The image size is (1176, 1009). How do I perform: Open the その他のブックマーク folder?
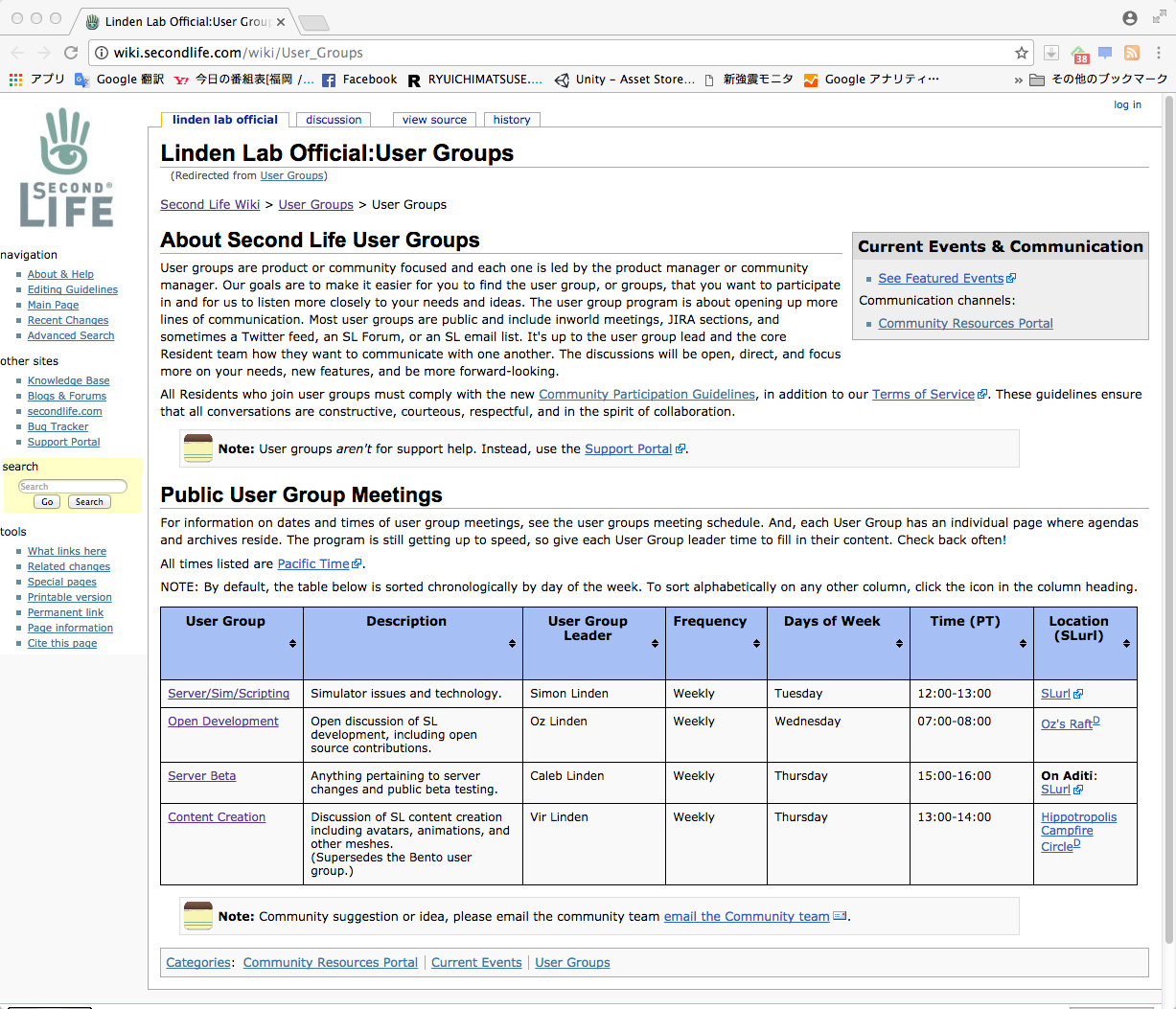coord(1098,80)
